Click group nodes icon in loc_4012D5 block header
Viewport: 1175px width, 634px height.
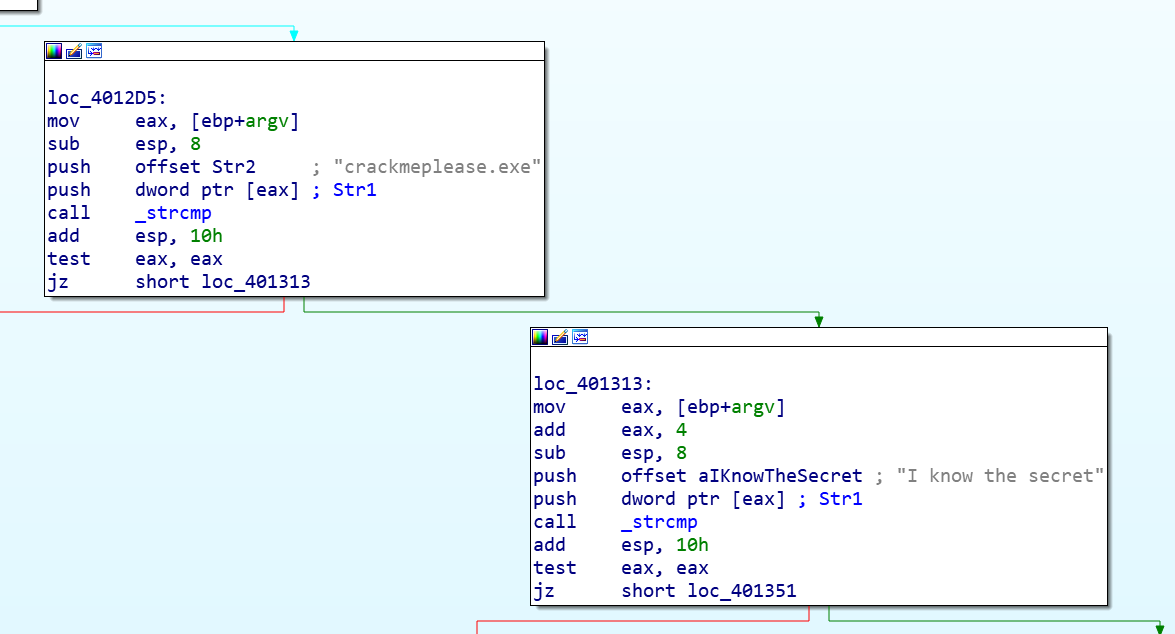(94, 51)
